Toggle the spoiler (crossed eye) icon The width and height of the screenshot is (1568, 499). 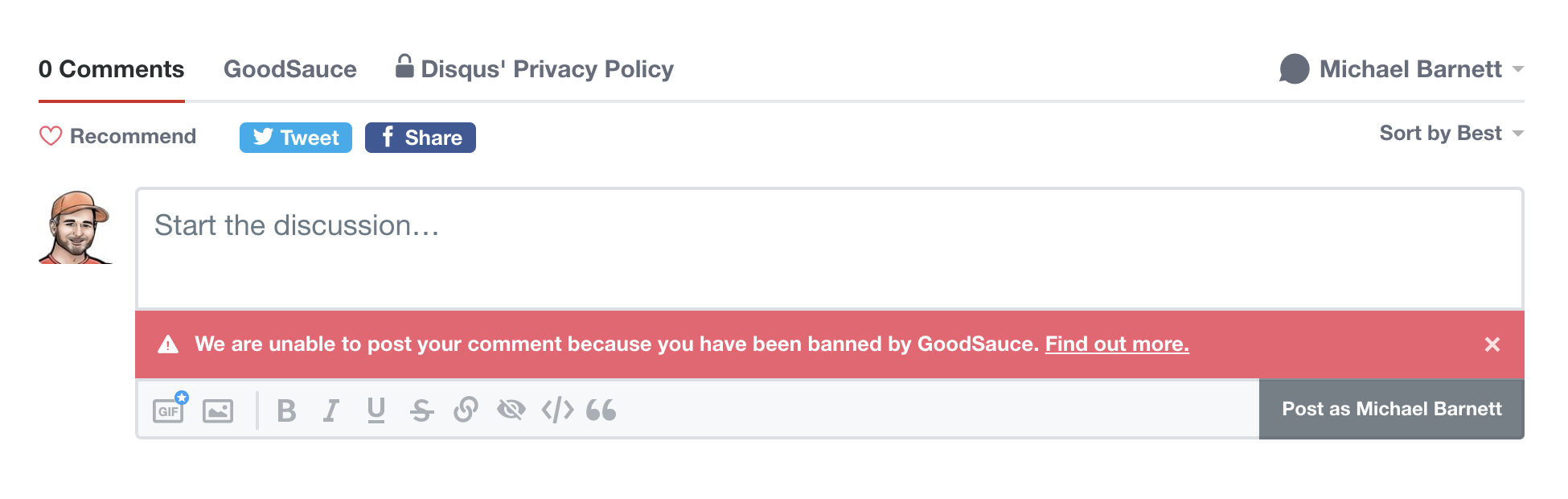pyautogui.click(x=511, y=410)
